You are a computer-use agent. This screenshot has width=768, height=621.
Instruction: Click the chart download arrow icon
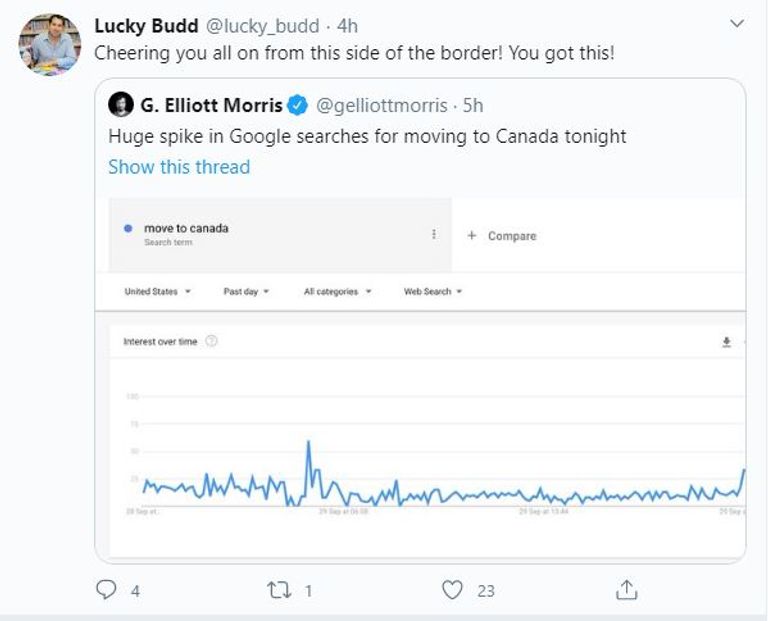(x=727, y=342)
